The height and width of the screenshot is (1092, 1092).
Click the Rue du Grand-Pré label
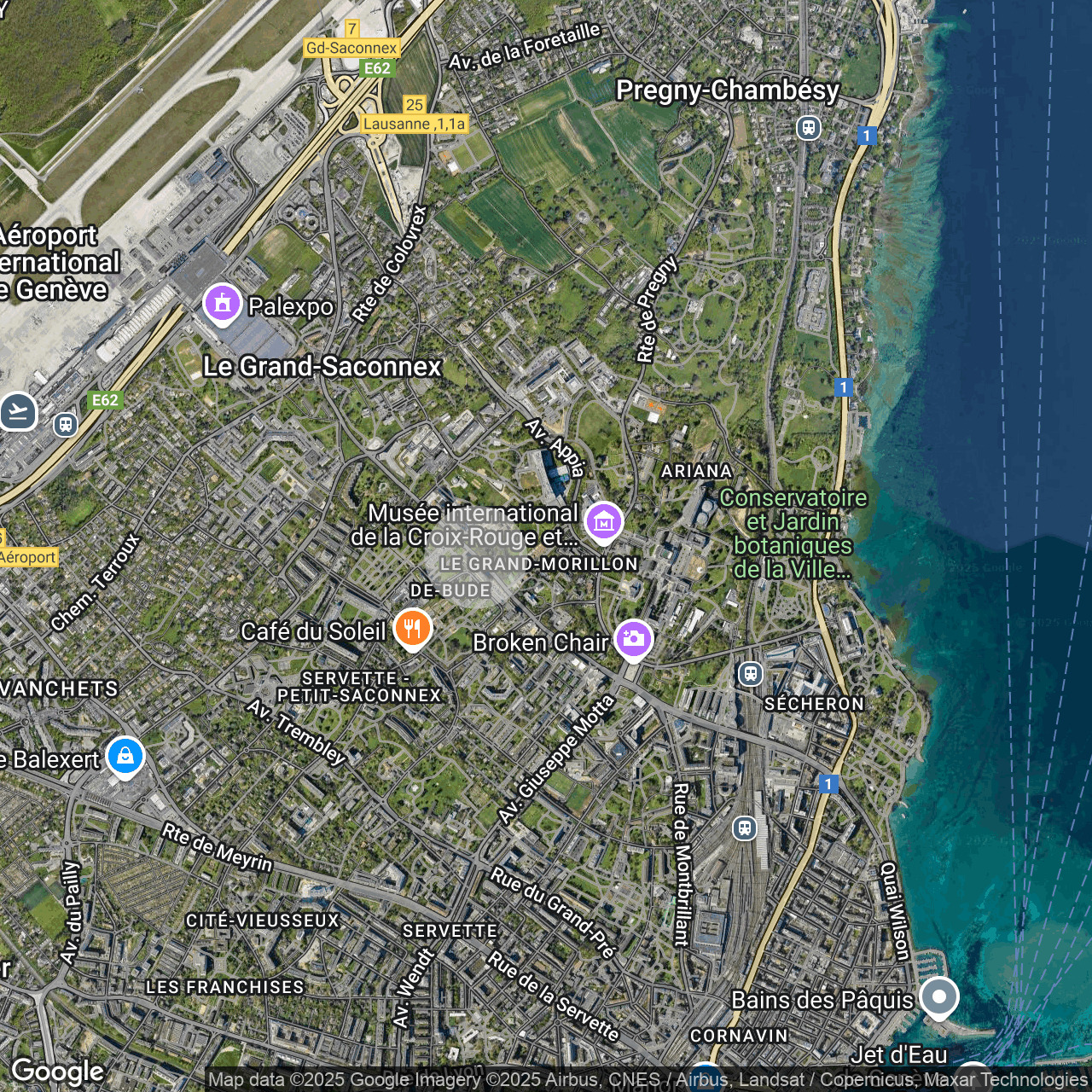[x=553, y=913]
